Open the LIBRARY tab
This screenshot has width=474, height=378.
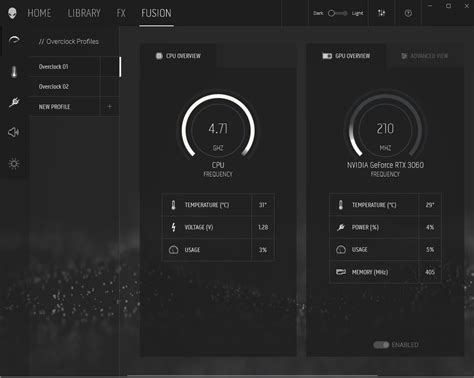84,13
